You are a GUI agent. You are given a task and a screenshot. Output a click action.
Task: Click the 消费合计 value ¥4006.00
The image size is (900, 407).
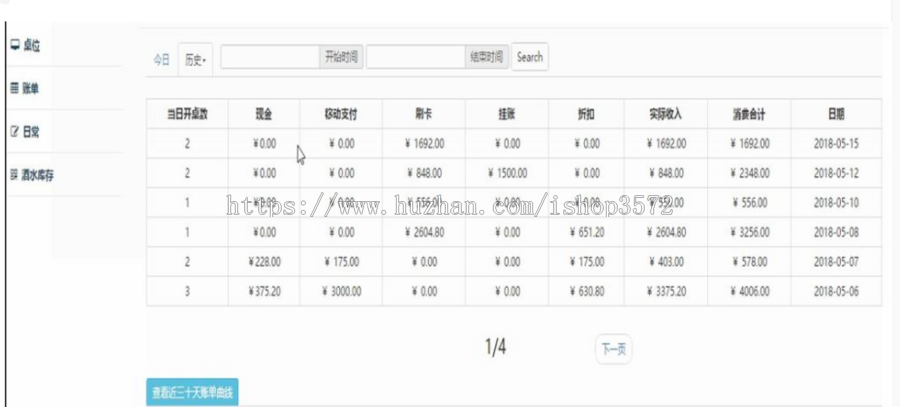[749, 292]
